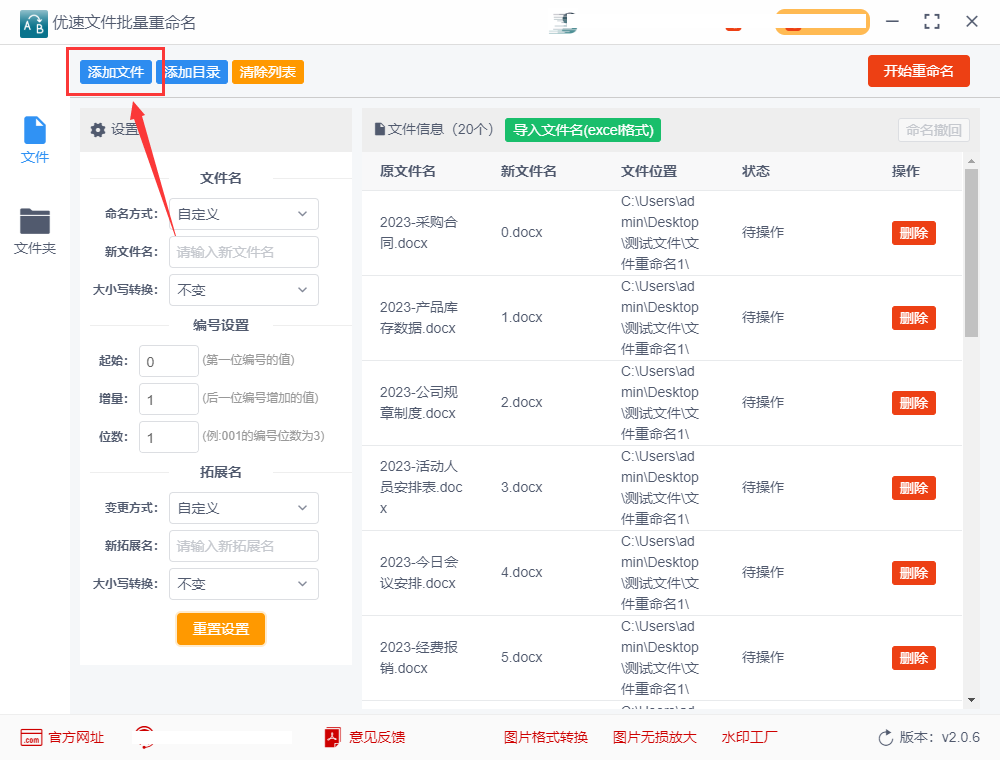Screen dimensions: 1000x760
Task: Open the 图片无损放大 link
Action: 654,738
